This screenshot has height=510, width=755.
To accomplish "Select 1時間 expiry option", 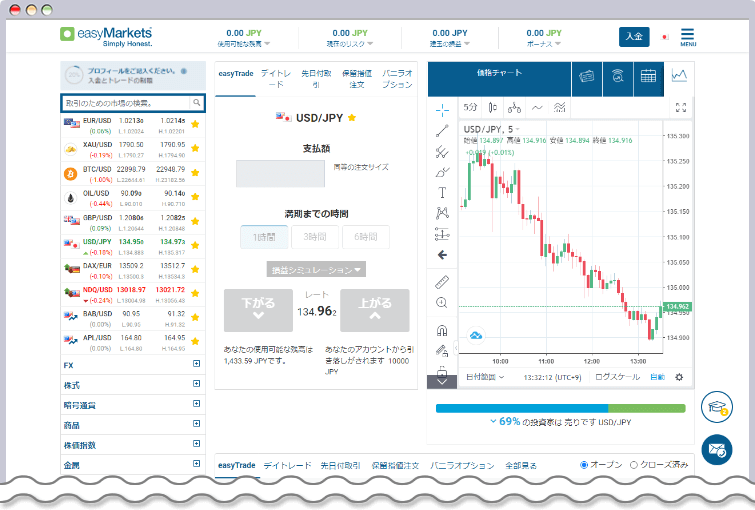I will pyautogui.click(x=264, y=237).
